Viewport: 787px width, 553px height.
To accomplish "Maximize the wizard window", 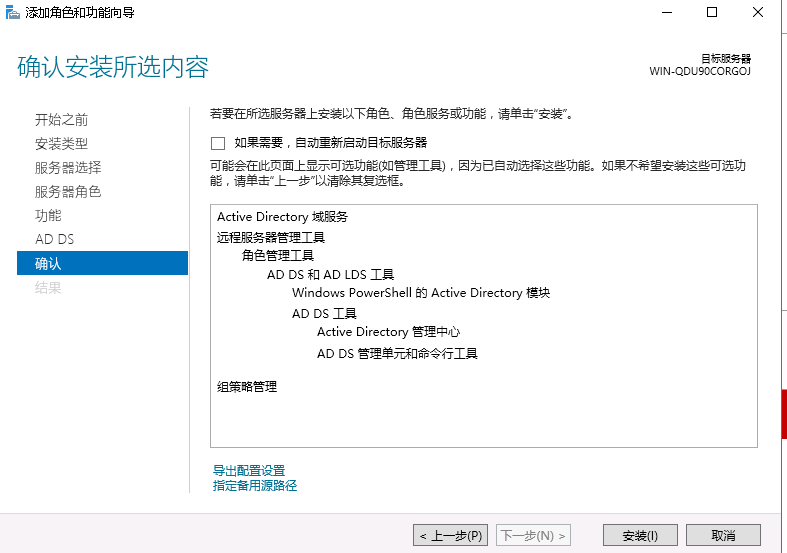I will 712,12.
